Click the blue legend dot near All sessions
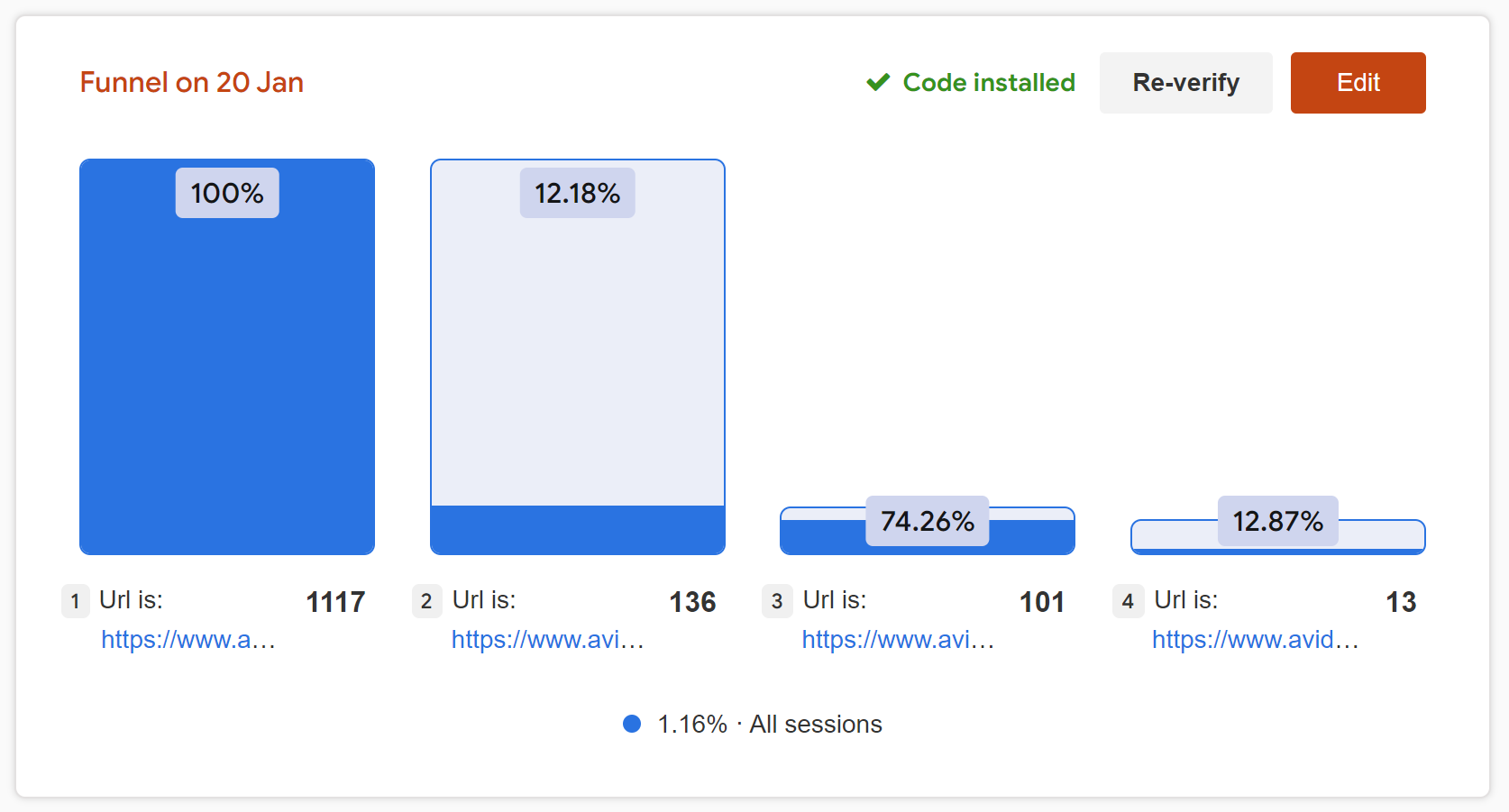1509x812 pixels. [x=632, y=724]
